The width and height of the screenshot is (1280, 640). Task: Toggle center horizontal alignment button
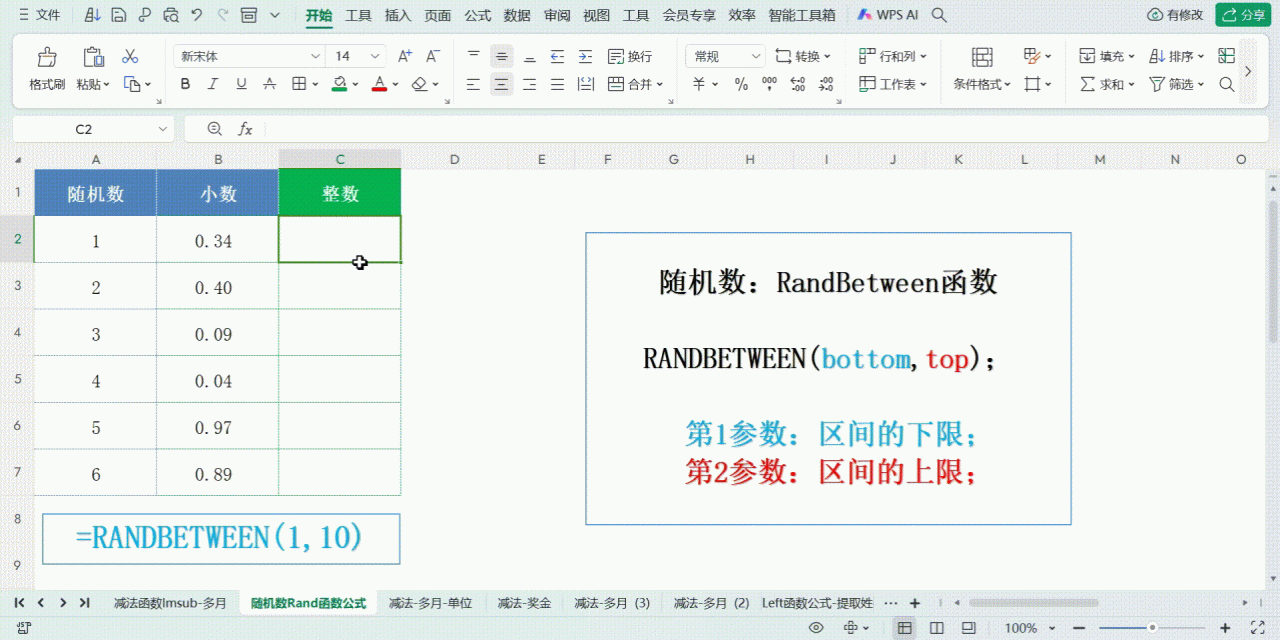click(502, 84)
